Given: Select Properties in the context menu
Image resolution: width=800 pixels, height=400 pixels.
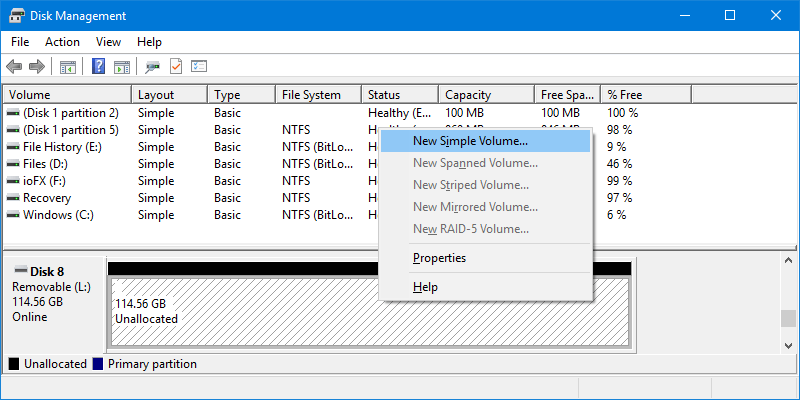Looking at the screenshot, I should 439,258.
